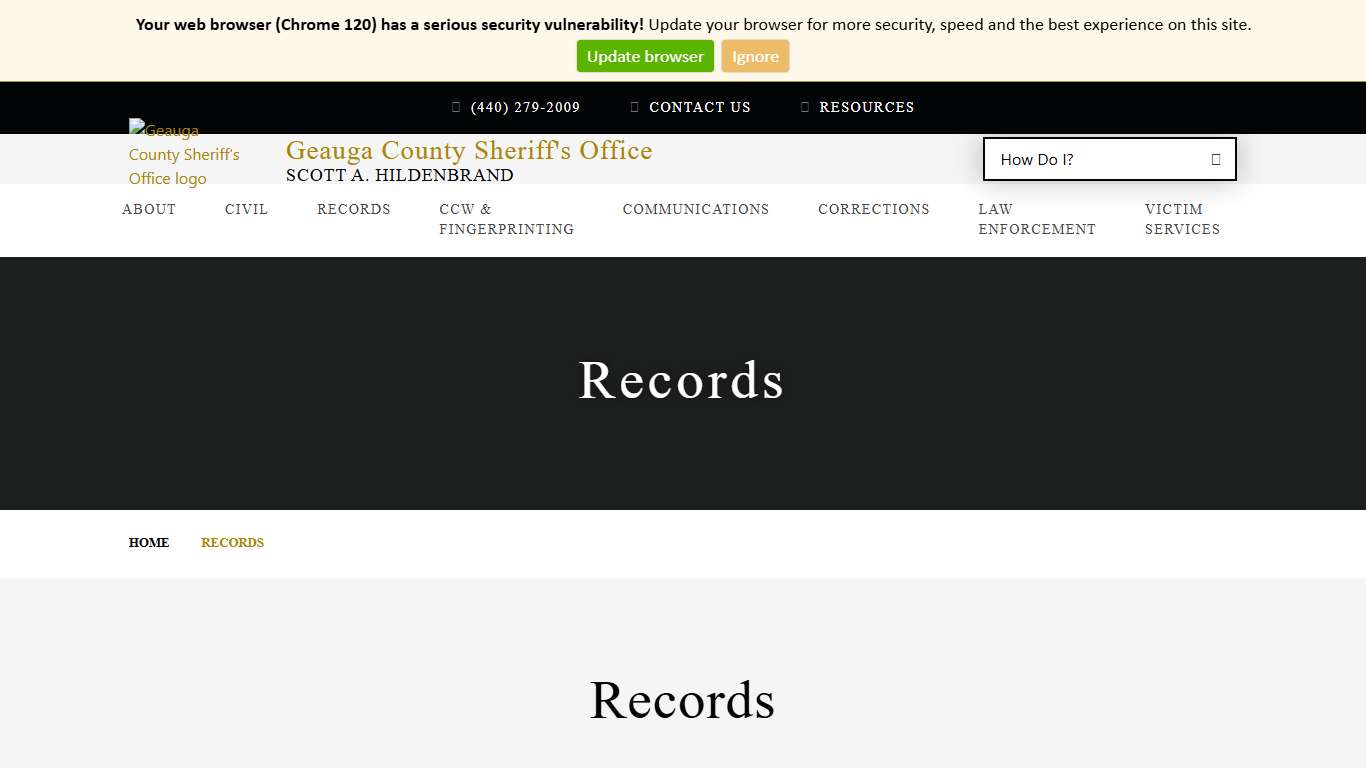The image size is (1366, 768).
Task: Open the How Do I? dropdown
Action: [x=1109, y=159]
